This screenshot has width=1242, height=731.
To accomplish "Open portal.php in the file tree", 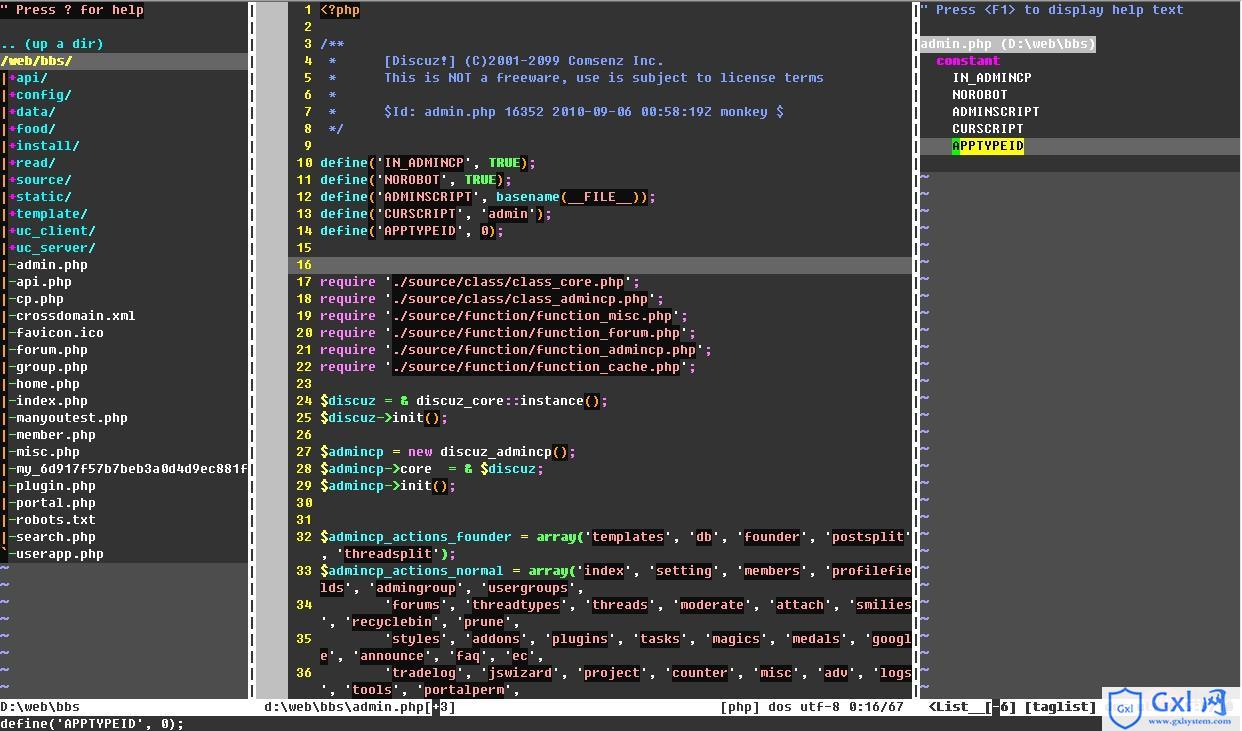I will pos(56,503).
